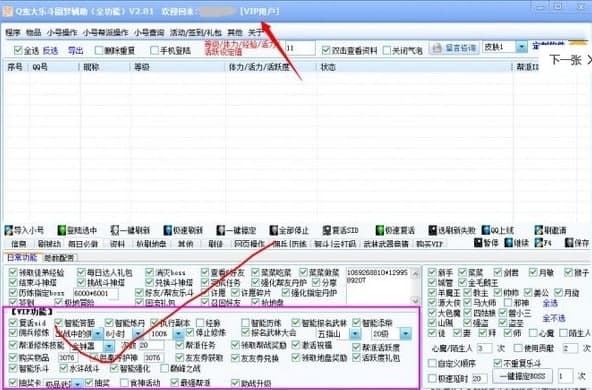Click the down arrow of ID list scrollbar

(x=415, y=300)
